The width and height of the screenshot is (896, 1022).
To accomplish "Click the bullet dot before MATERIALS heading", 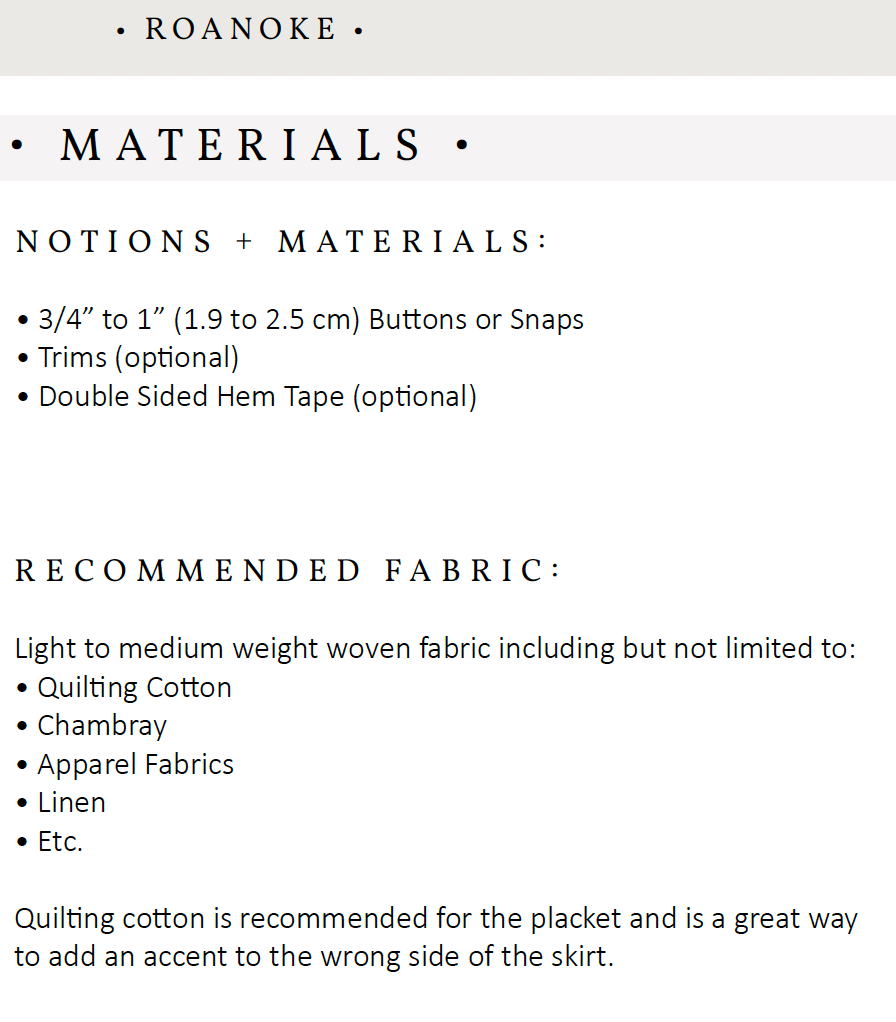I will point(16,147).
